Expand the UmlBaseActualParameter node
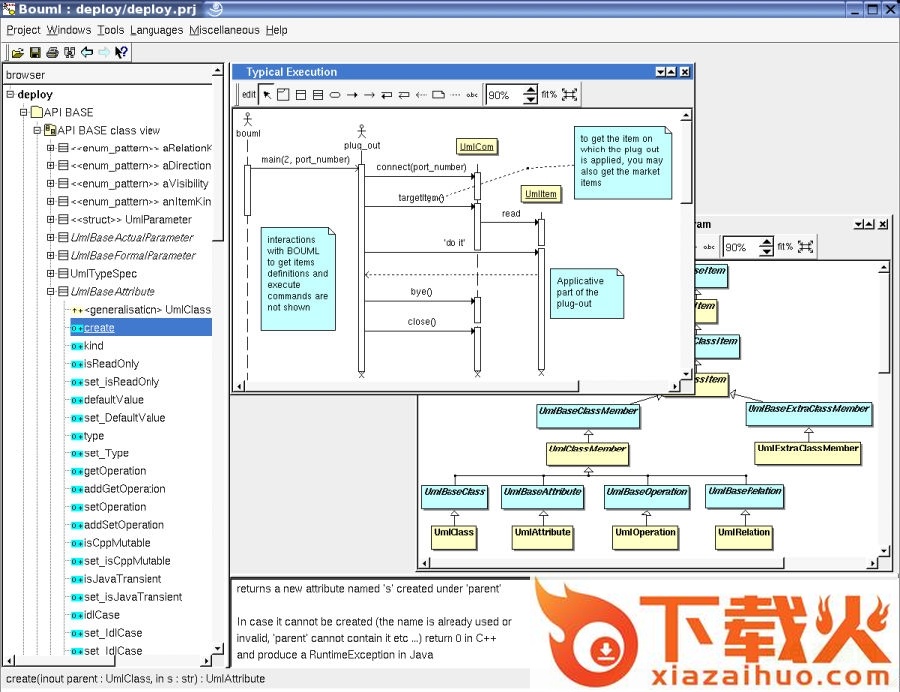Screen dimensions: 900x692 51,238
